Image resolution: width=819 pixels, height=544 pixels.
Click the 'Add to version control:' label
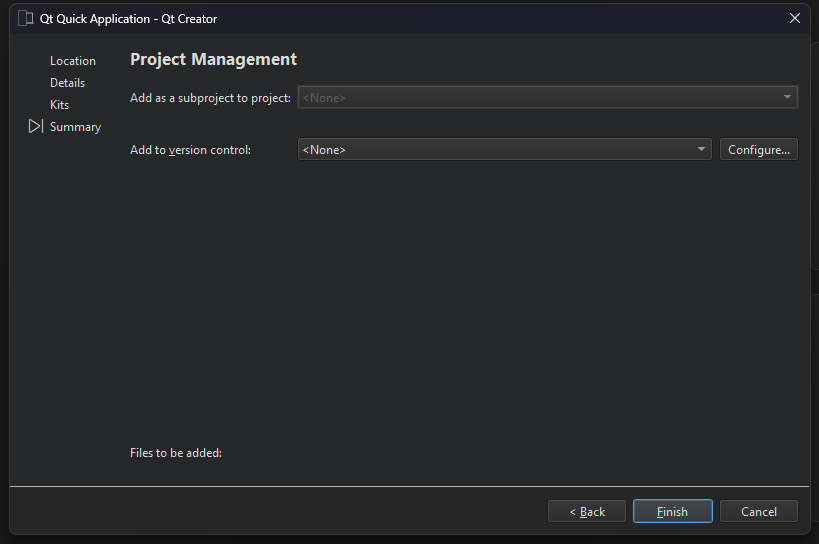[190, 150]
